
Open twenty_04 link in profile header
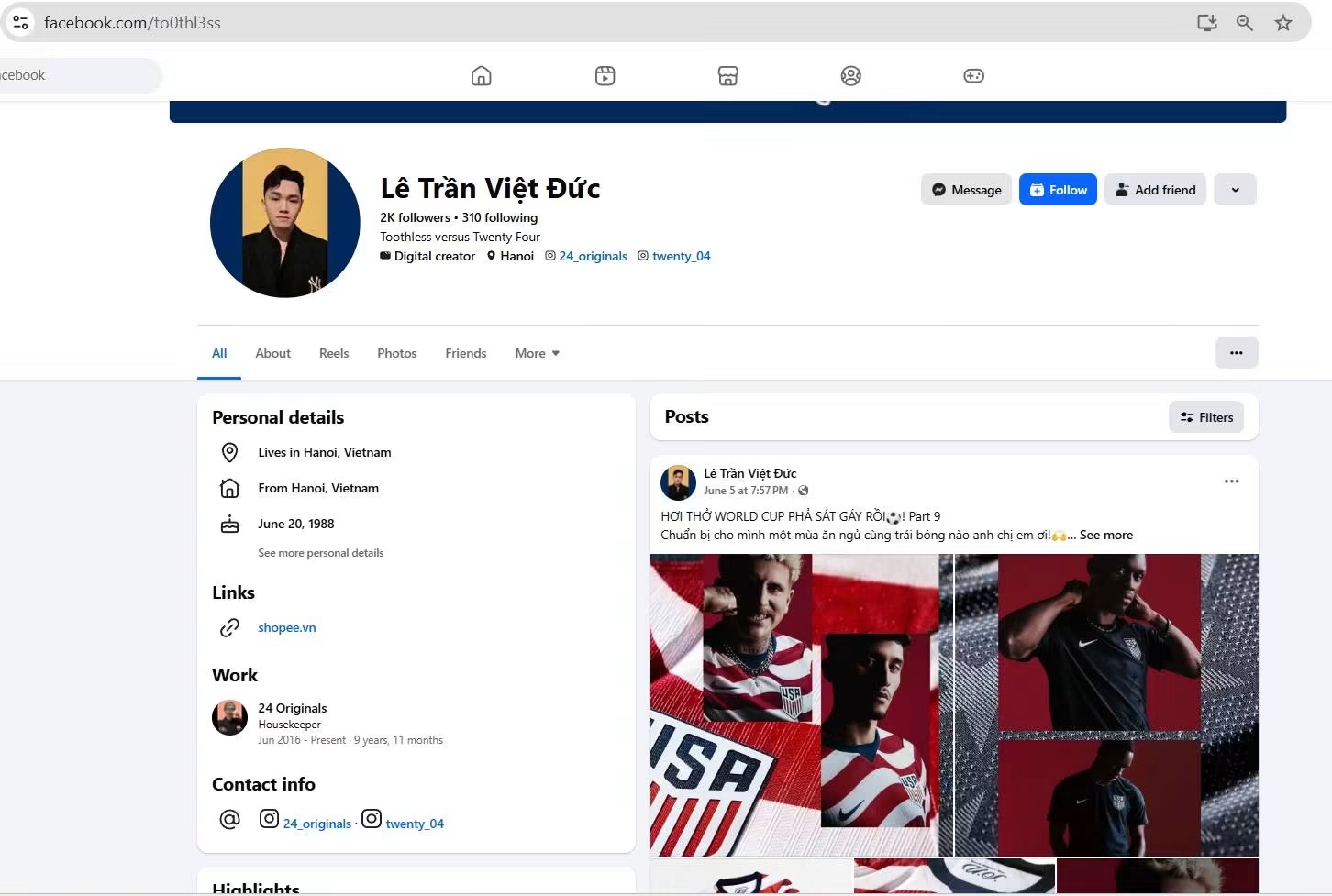click(x=682, y=257)
